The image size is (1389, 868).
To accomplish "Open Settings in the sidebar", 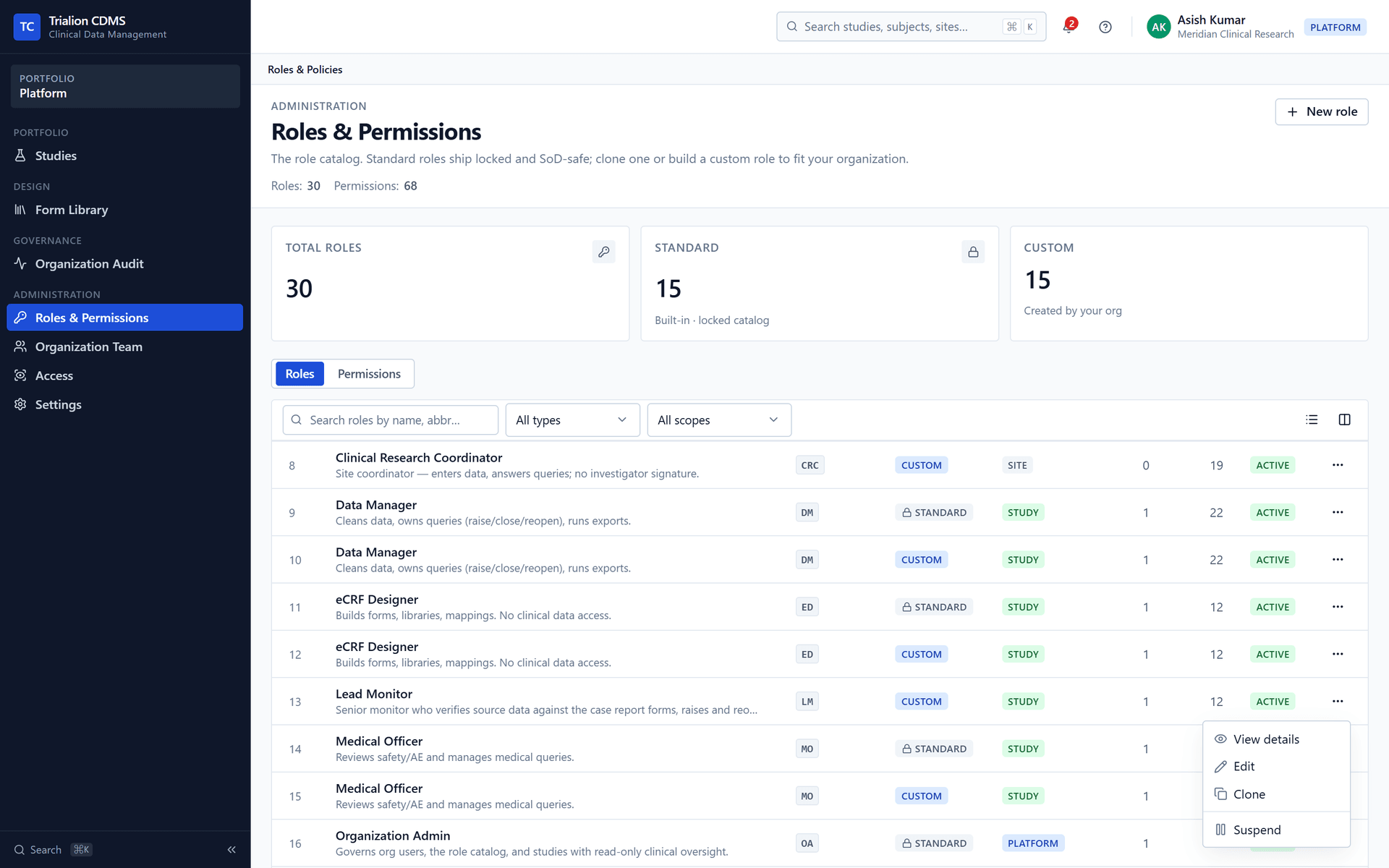I will pyautogui.click(x=124, y=404).
